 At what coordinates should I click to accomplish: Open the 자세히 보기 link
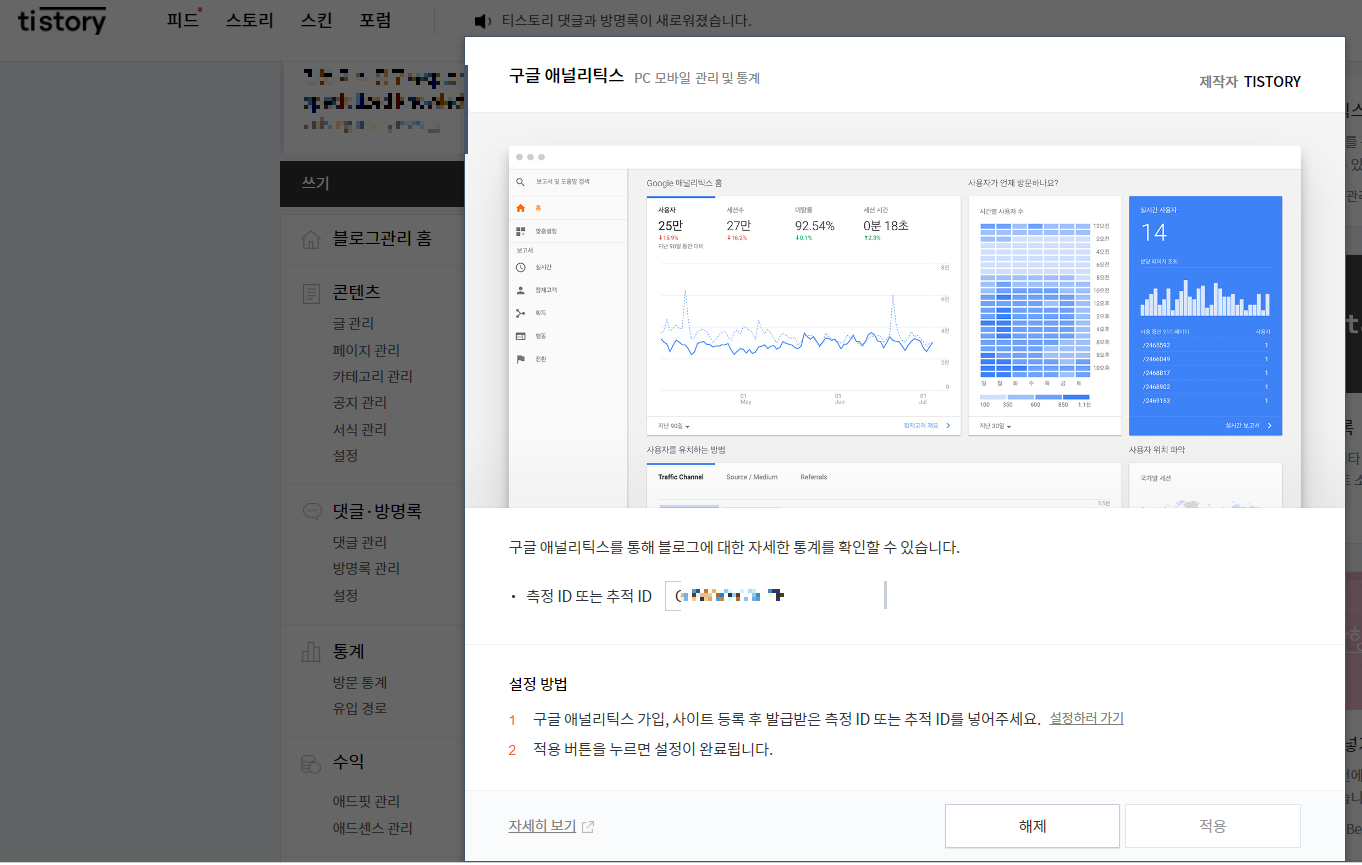click(x=542, y=827)
